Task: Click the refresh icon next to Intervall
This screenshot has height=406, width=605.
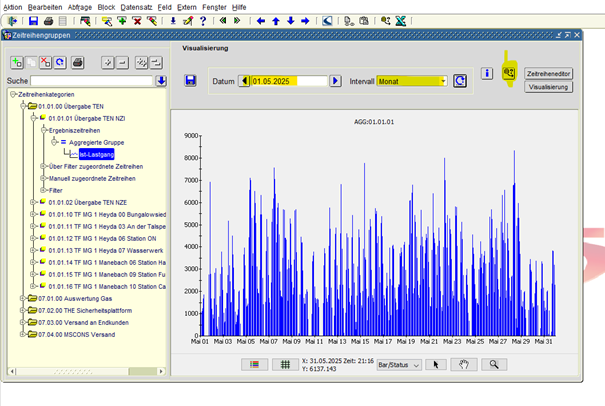Action: click(460, 81)
